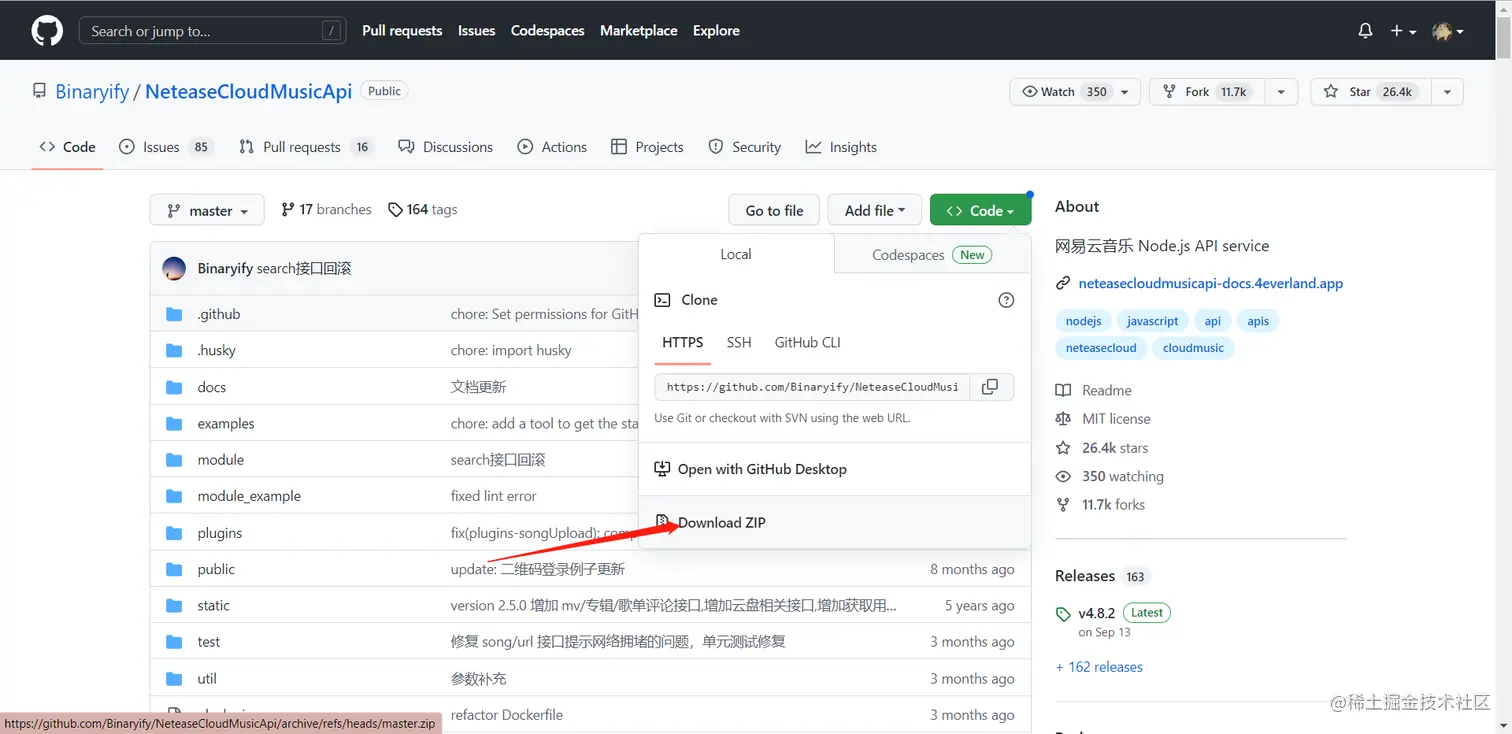
Task: Select the HTTPS clone option
Action: coord(683,342)
